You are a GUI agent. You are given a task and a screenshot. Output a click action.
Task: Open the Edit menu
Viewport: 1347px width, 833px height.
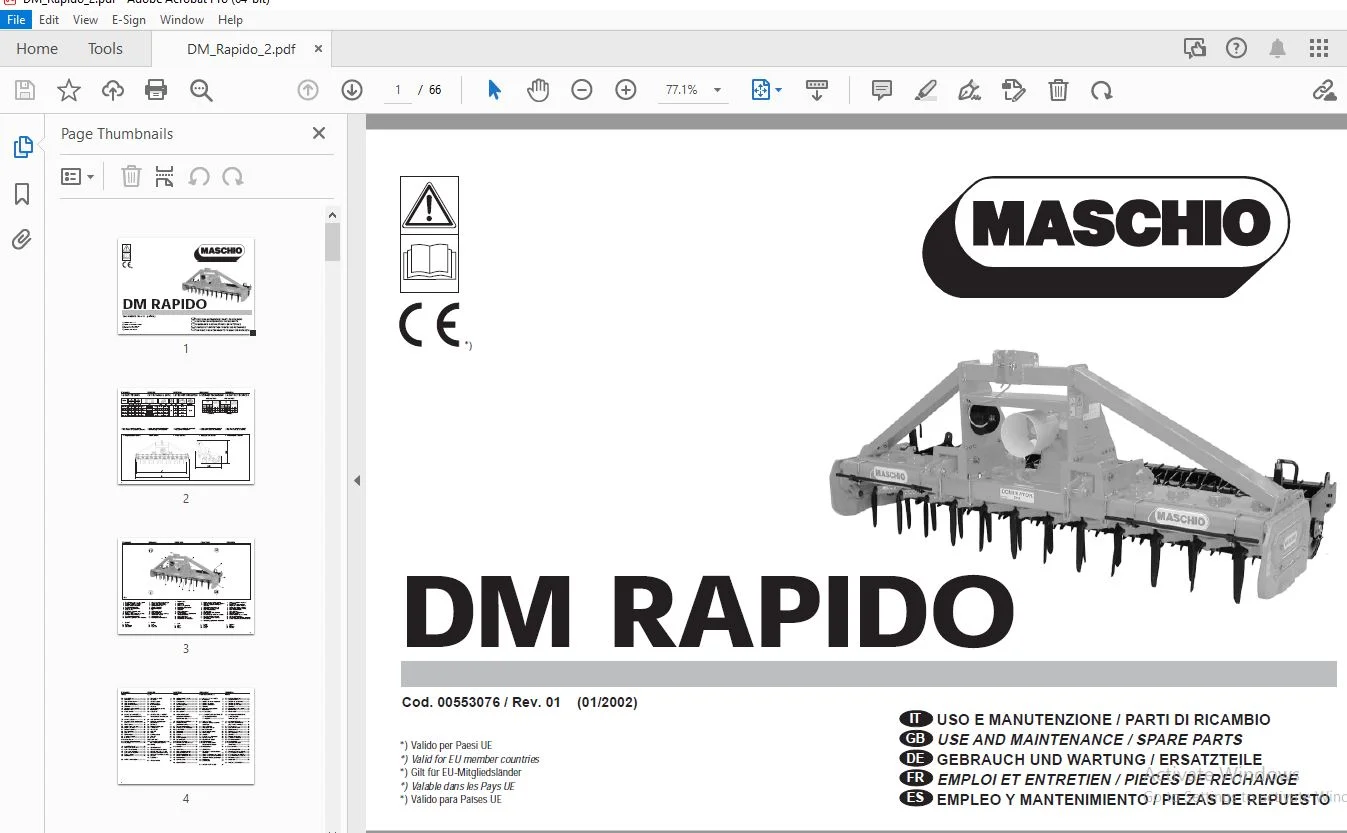[49, 19]
